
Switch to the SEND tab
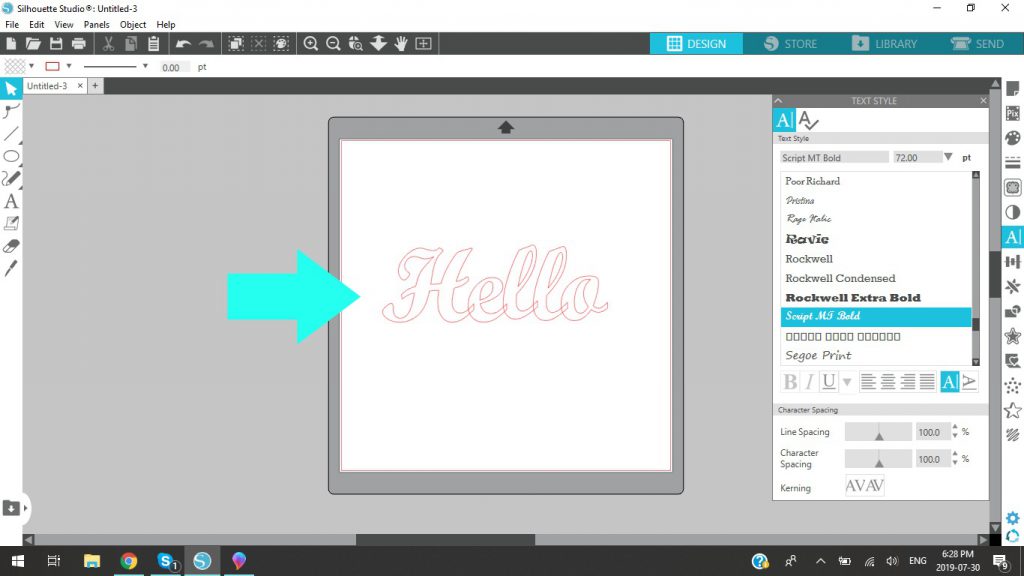point(978,44)
